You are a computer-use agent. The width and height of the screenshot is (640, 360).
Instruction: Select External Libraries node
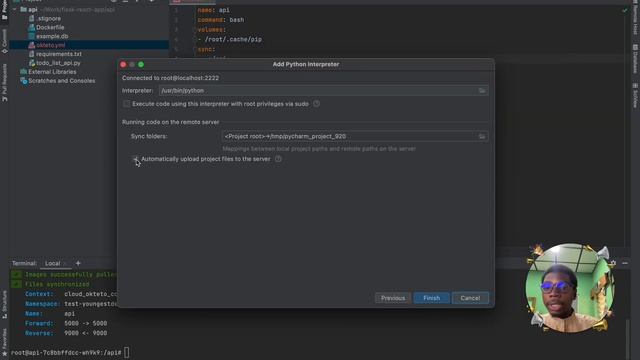point(52,72)
